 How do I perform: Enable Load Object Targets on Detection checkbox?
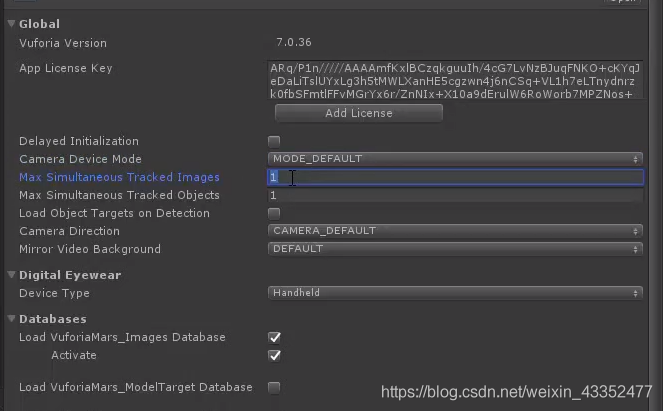274,213
